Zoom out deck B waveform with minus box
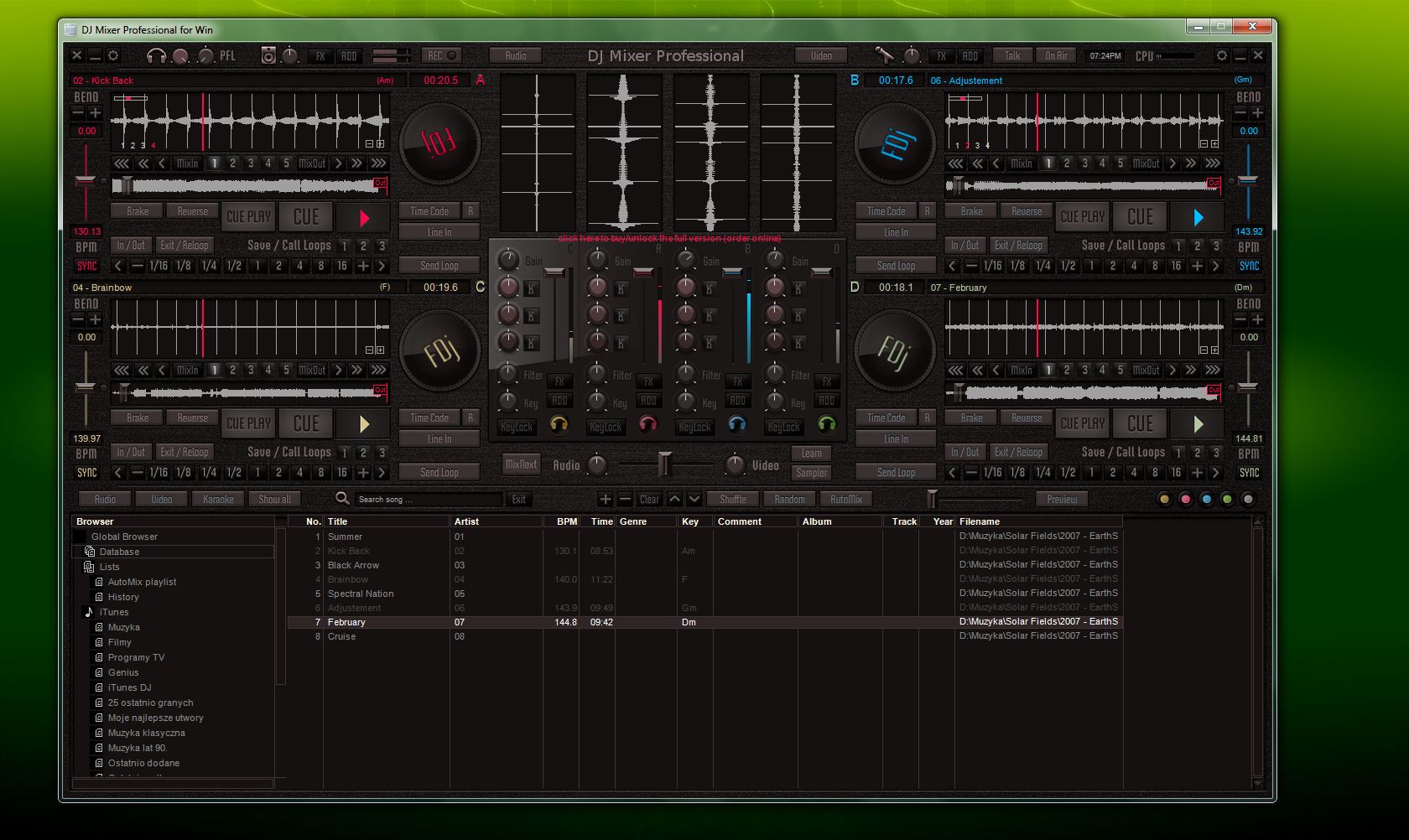 (1204, 143)
